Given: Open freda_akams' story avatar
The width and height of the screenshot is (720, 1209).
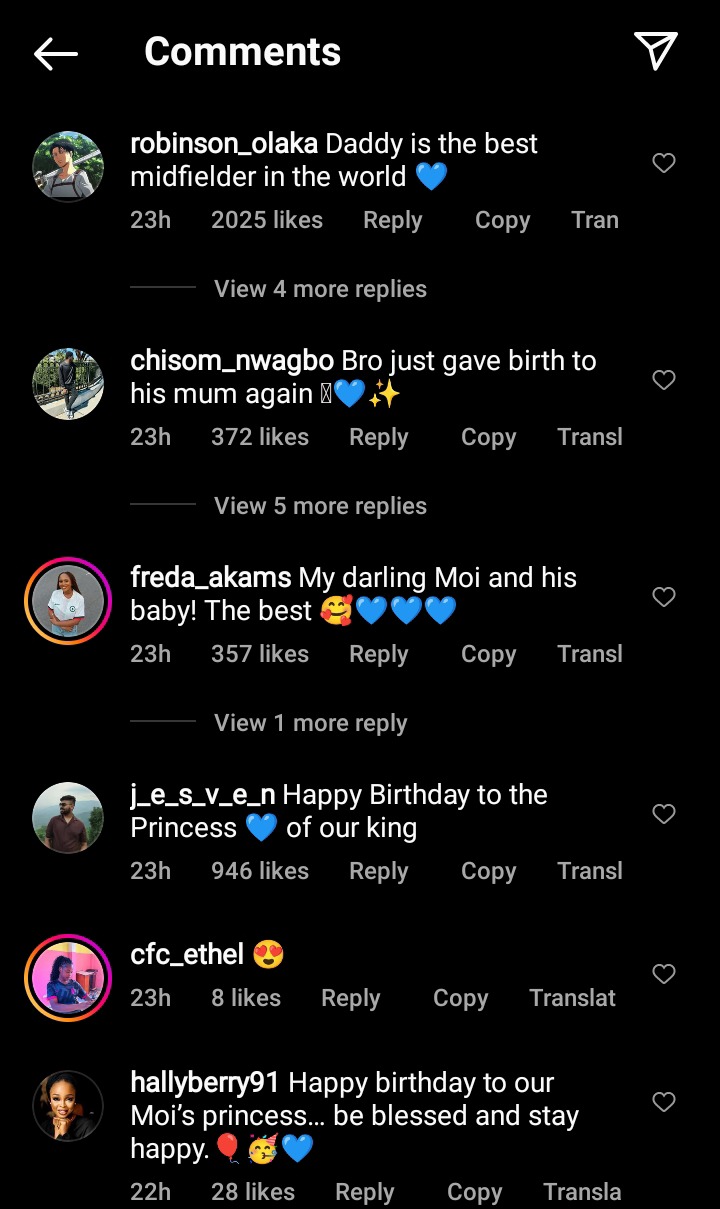Looking at the screenshot, I should (x=68, y=601).
